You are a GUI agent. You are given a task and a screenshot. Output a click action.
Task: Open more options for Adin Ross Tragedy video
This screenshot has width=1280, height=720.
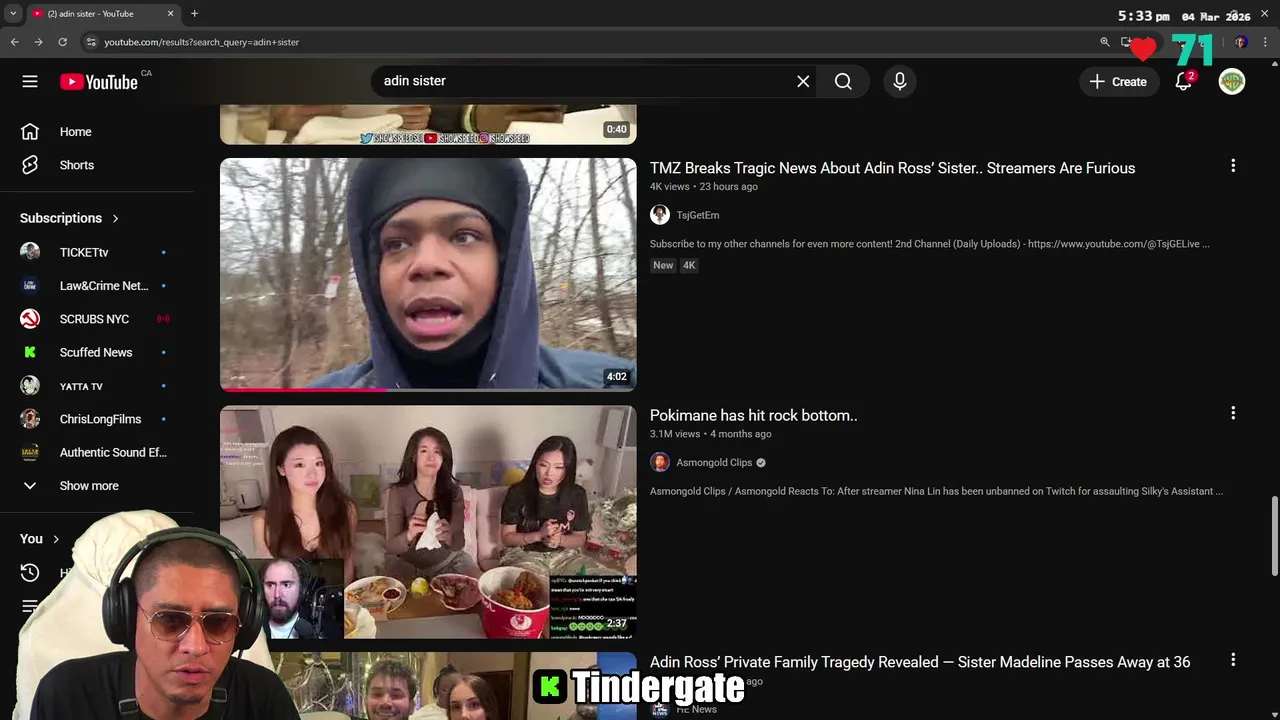coord(1233,660)
